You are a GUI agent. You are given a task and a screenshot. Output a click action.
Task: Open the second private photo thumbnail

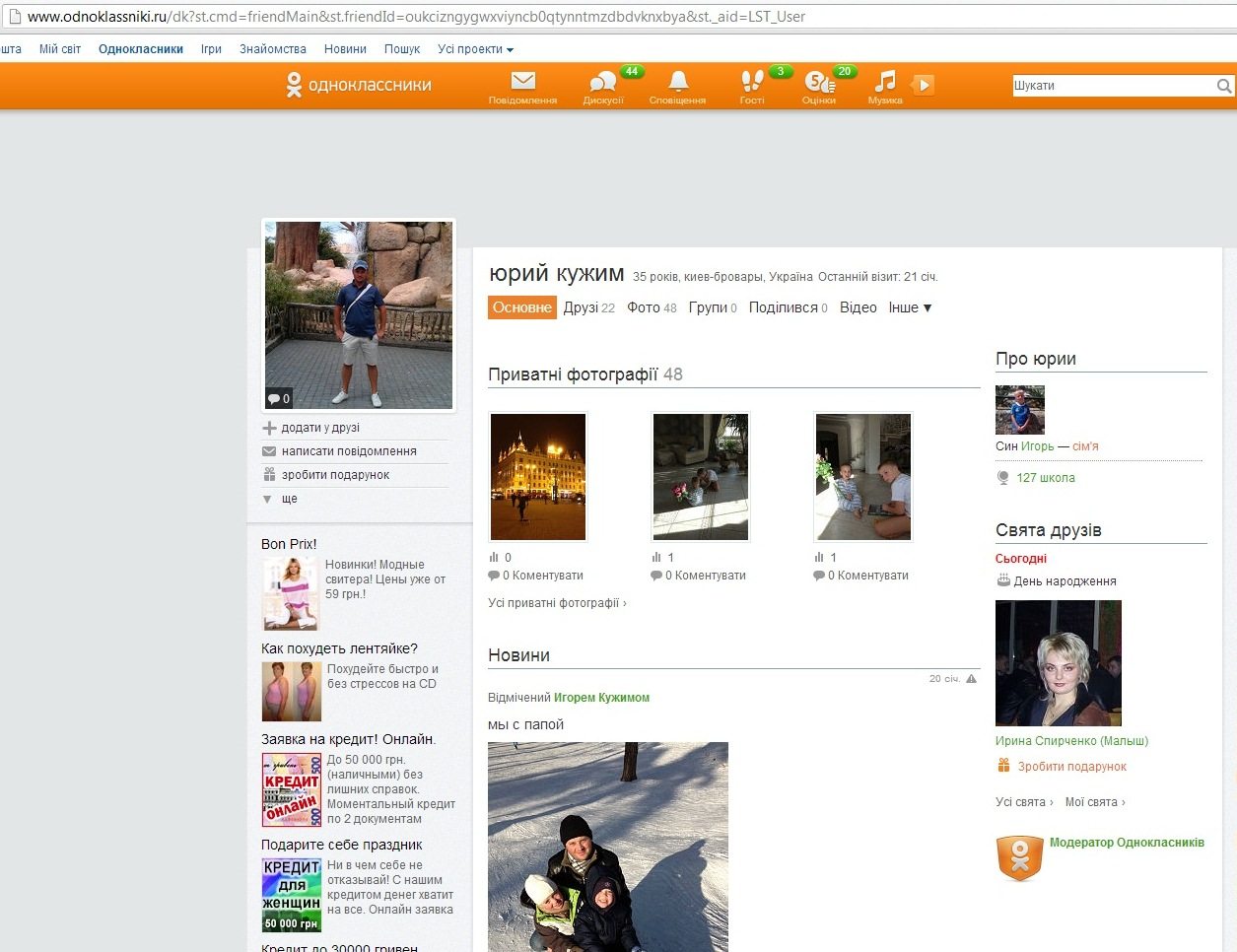click(x=701, y=477)
